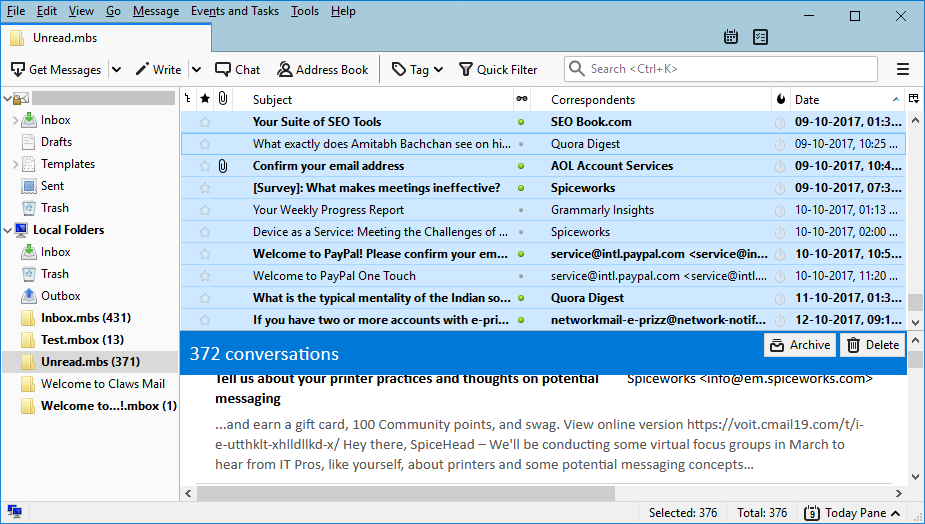Select the Drafts folder
Image resolution: width=925 pixels, height=524 pixels.
click(x=56, y=142)
